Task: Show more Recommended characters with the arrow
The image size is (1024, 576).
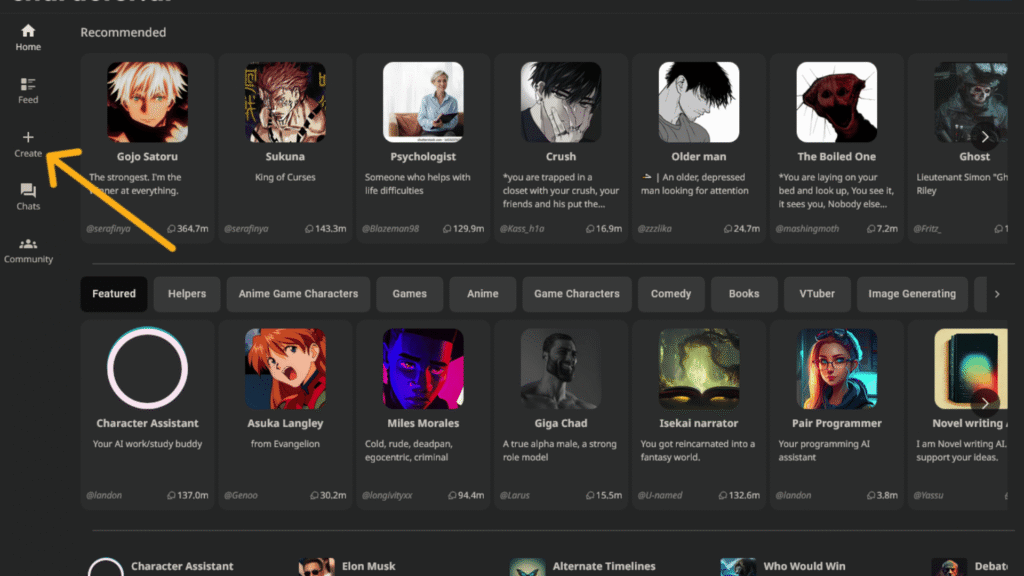Action: coord(985,137)
